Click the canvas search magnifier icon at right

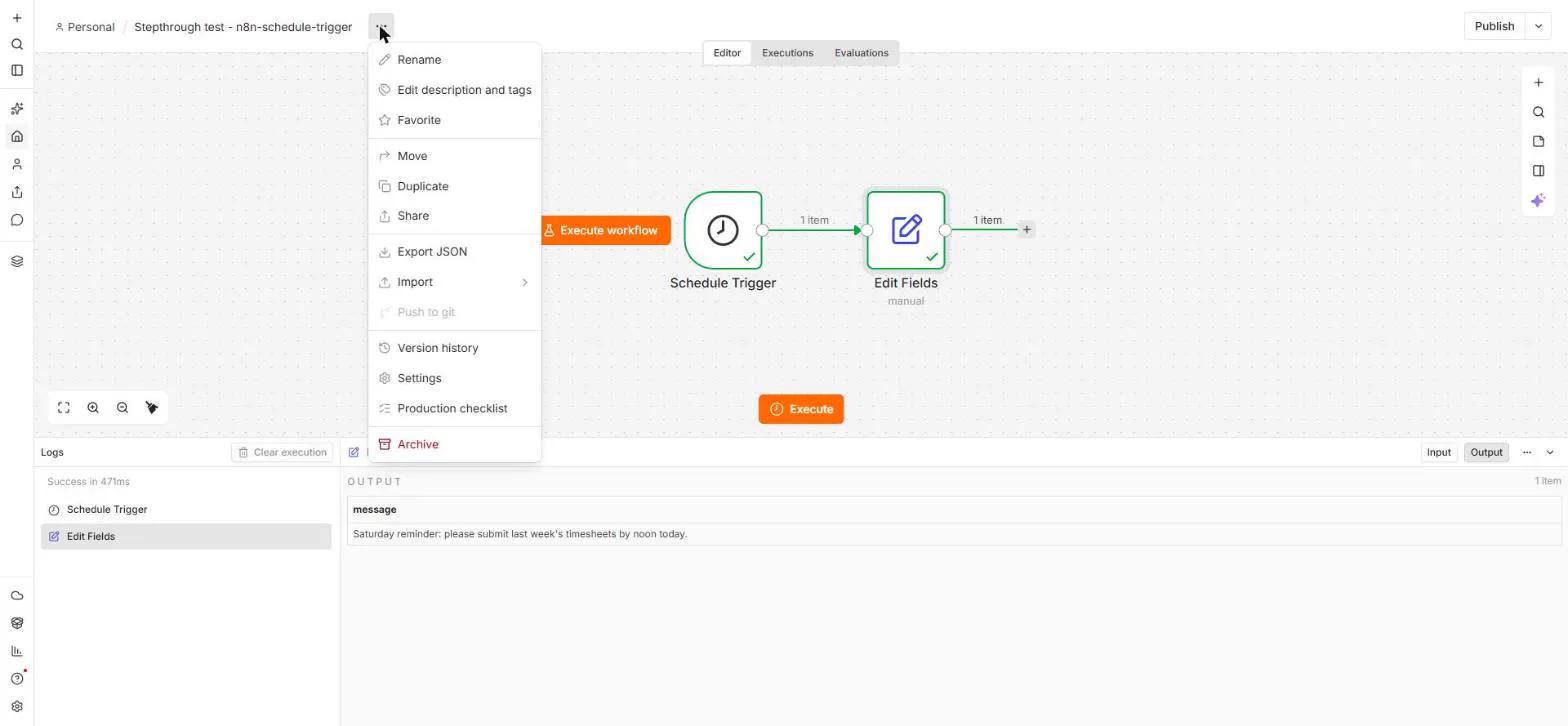point(1538,112)
